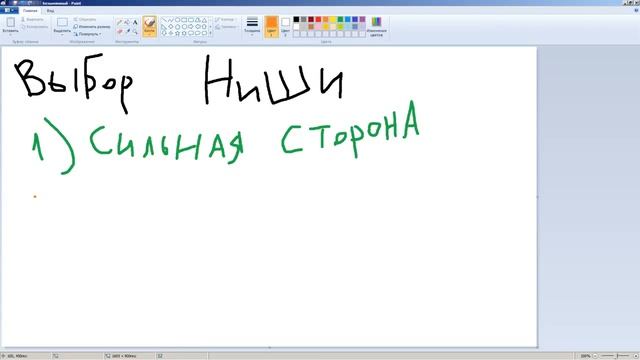Click the Select (Выделить) rectangle icon

pos(62,22)
